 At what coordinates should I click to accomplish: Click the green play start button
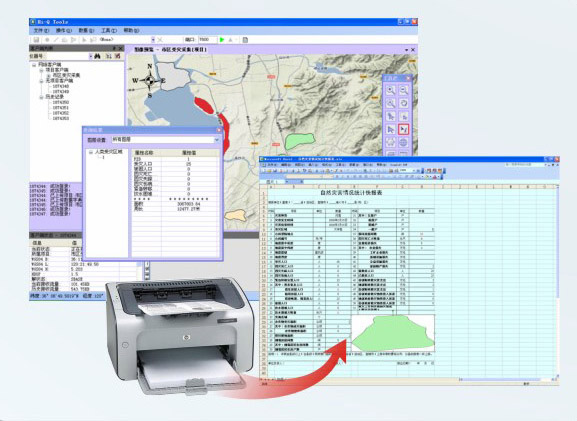[x=222, y=40]
